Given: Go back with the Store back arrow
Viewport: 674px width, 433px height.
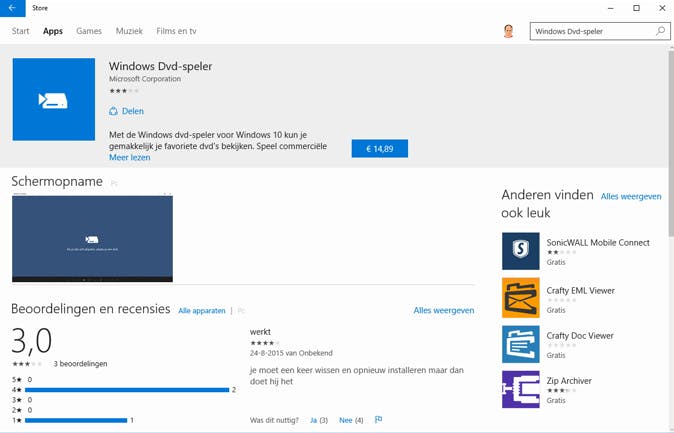Looking at the screenshot, I should coord(12,8).
